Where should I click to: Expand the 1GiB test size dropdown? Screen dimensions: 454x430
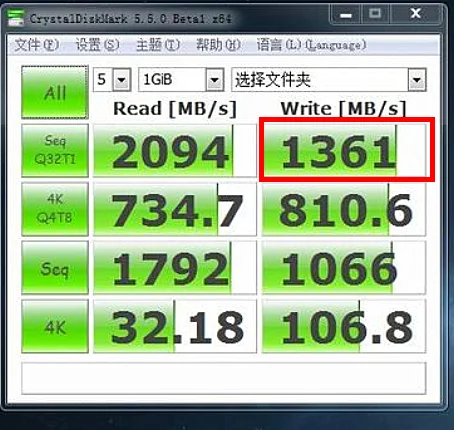(x=215, y=80)
